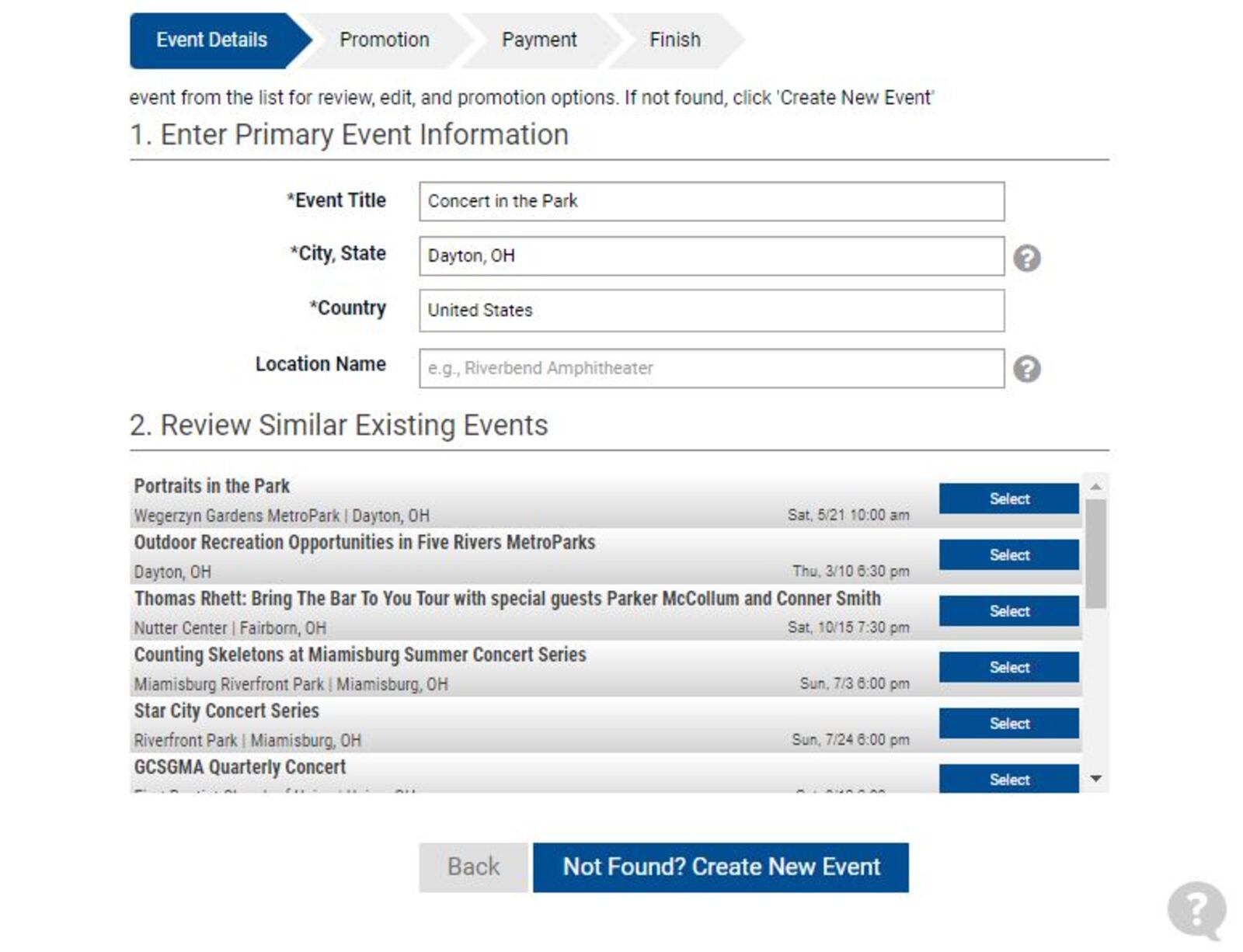
Task: Focus the City, State field
Action: pos(711,256)
